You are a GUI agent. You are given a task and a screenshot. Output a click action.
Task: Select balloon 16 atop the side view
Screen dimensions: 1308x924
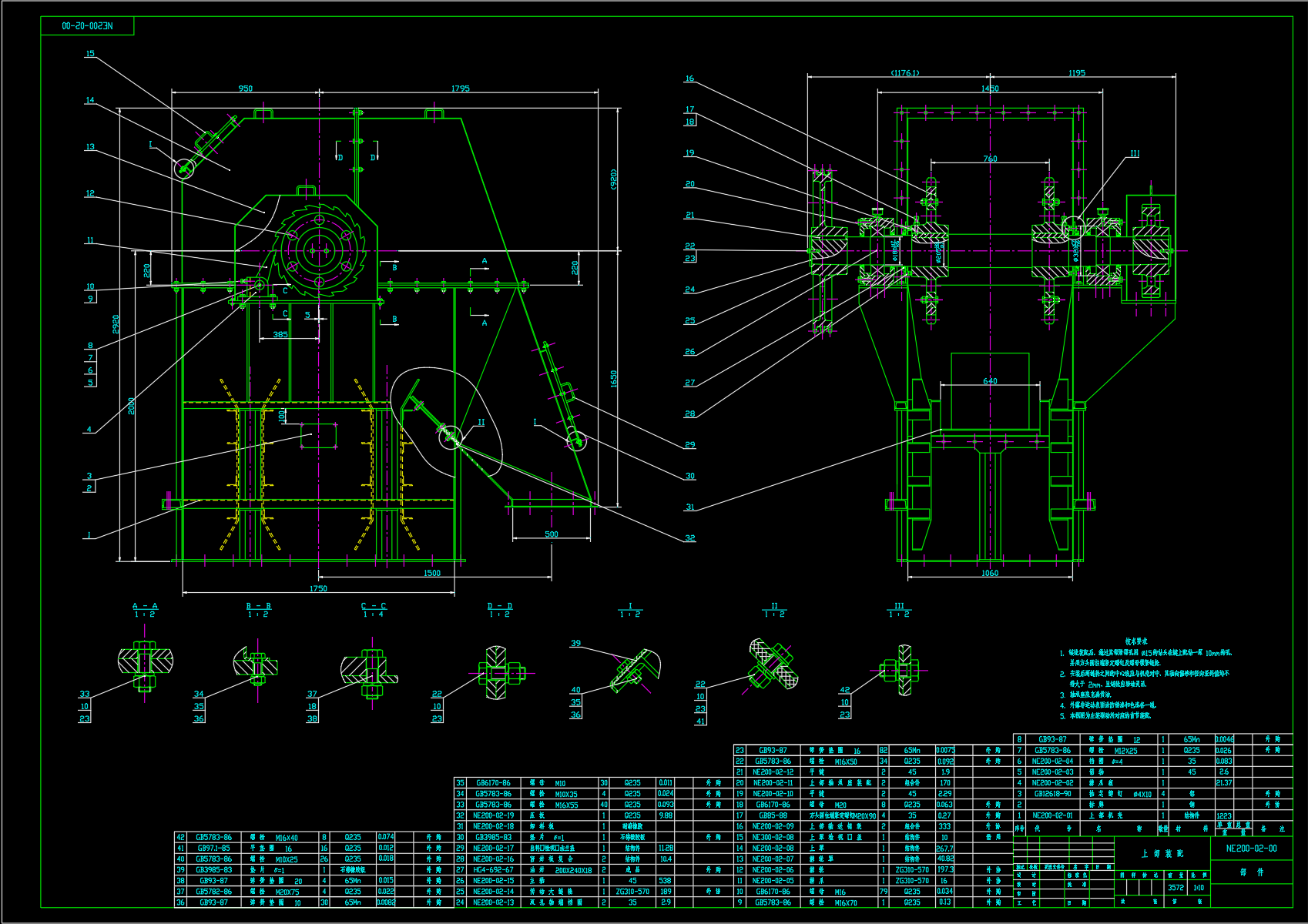[689, 77]
